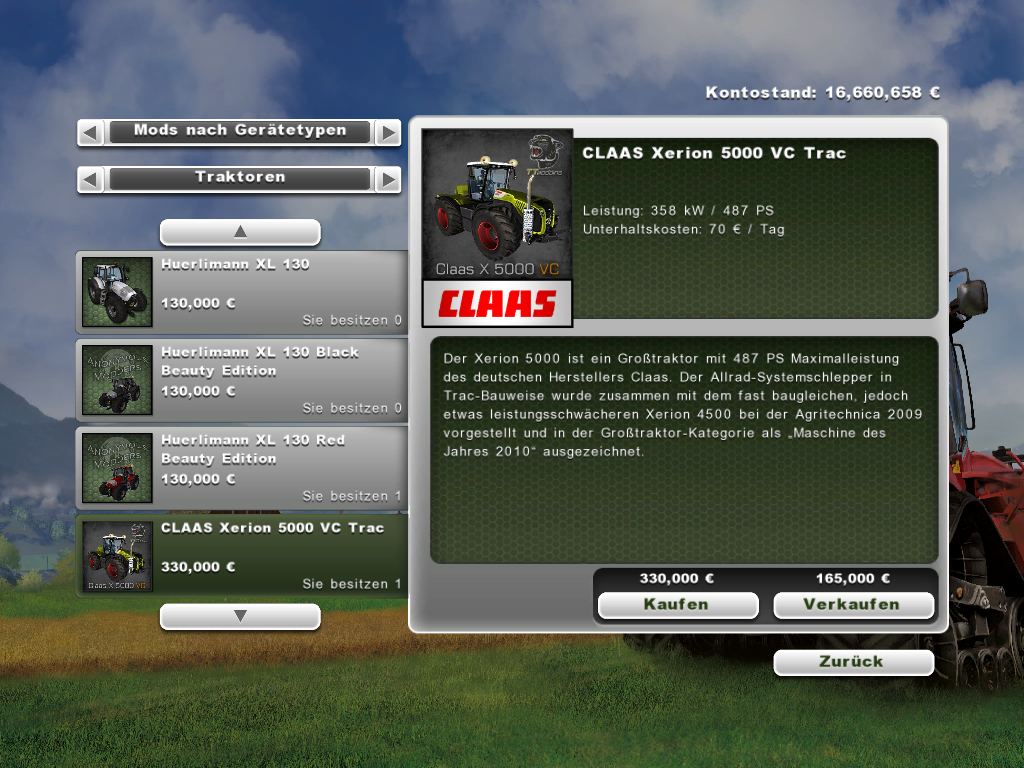Click the Leistung: 358 kW / 487 PS line
This screenshot has height=768, width=1024.
click(678, 211)
